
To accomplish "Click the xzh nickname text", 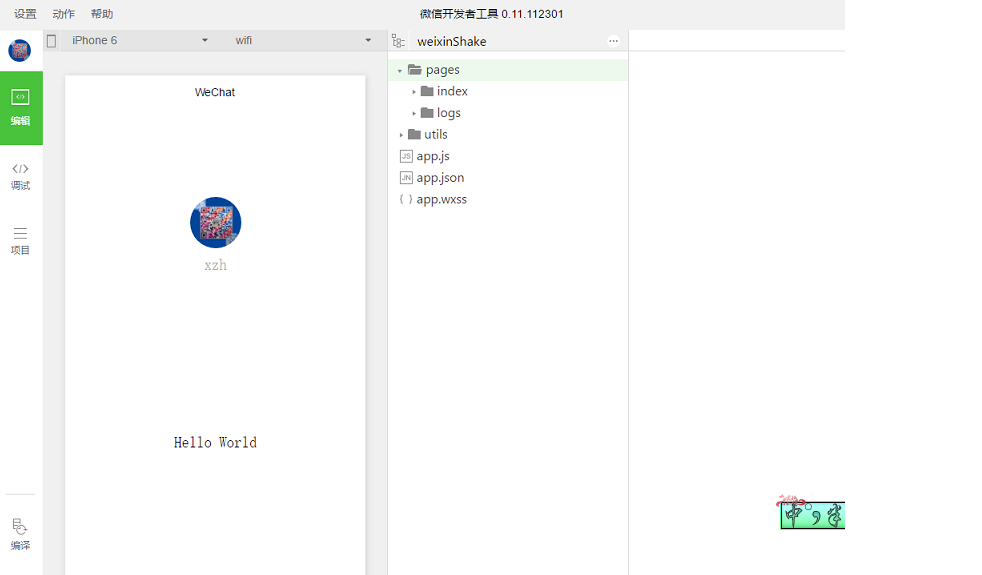I will coord(215,265).
